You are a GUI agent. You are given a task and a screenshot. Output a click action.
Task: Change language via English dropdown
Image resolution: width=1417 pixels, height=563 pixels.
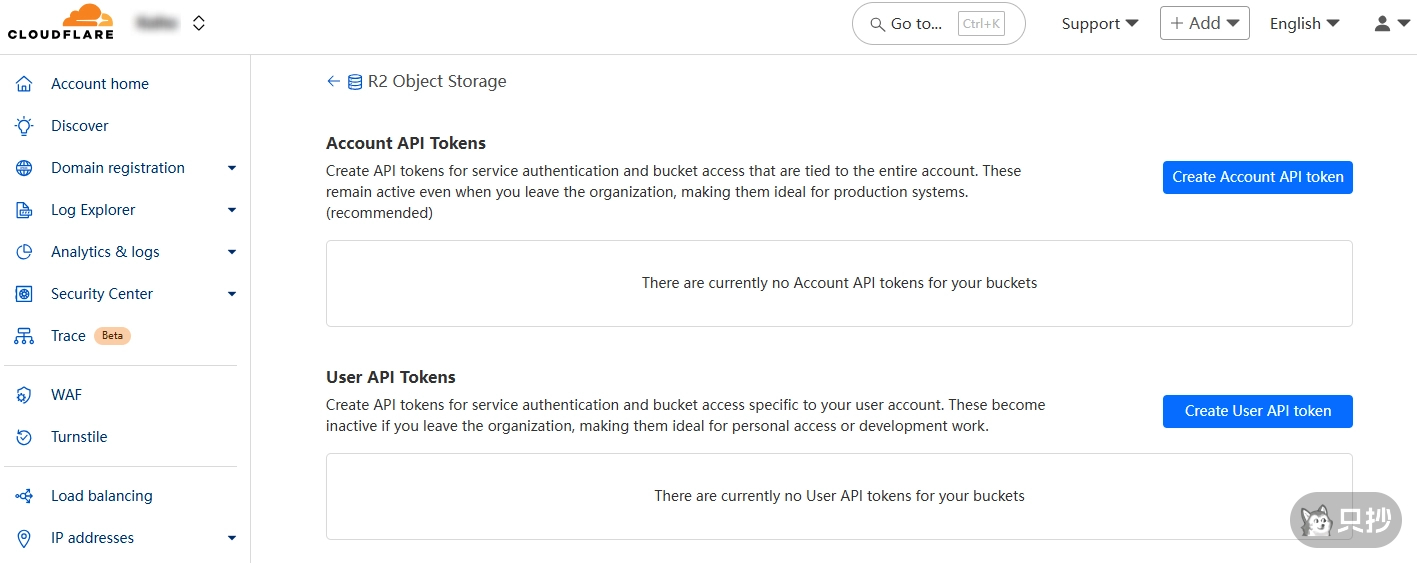tap(1304, 23)
